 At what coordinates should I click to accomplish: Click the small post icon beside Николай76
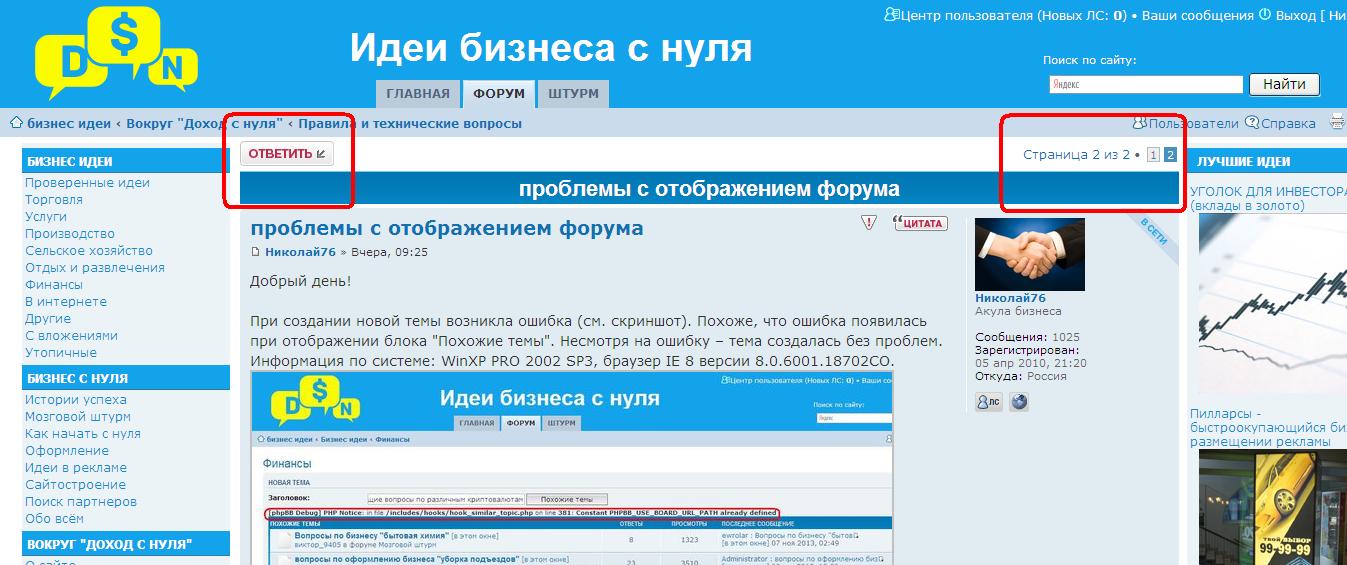pos(256,252)
